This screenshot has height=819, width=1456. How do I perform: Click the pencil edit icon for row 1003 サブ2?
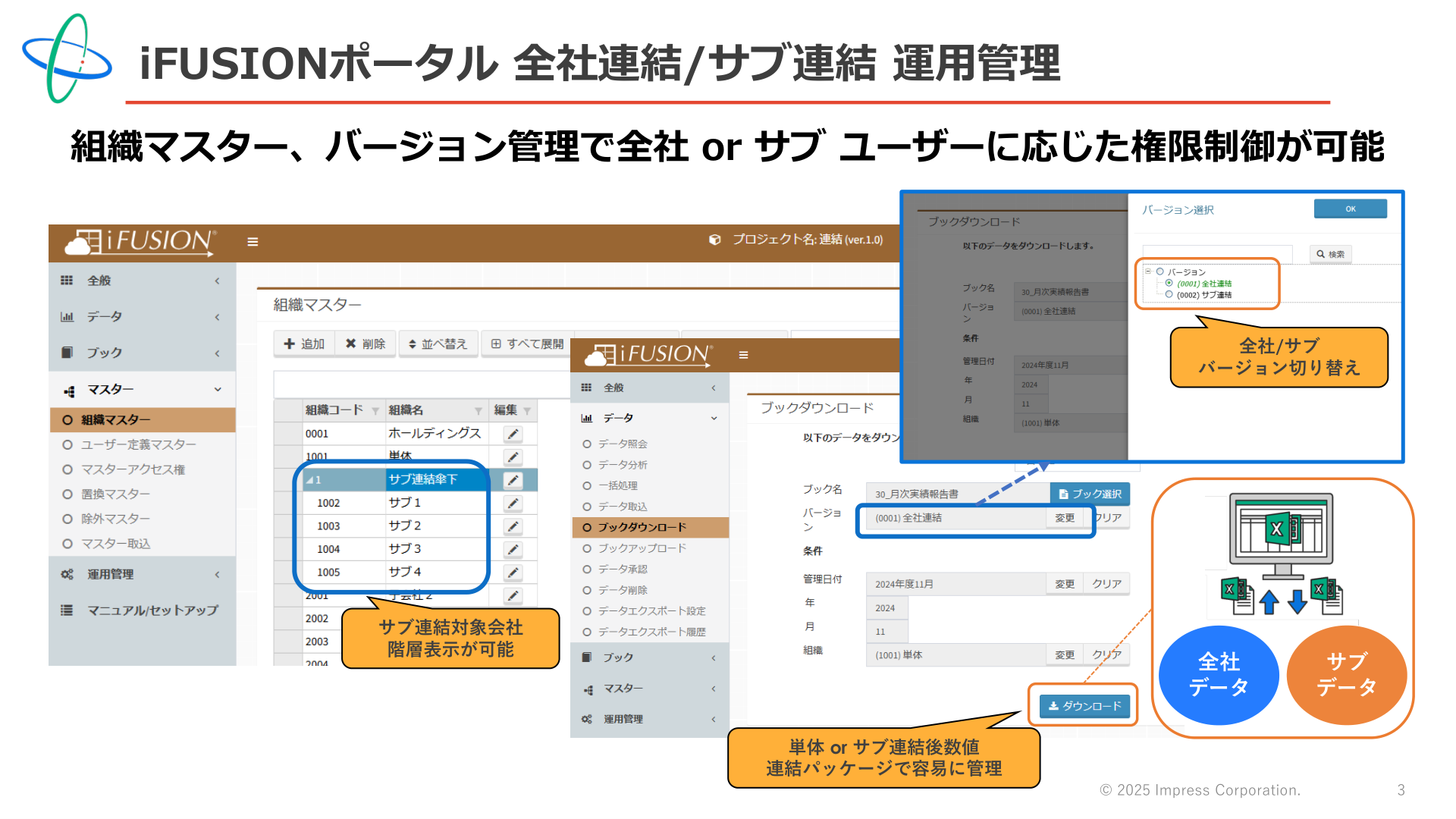pos(513,526)
